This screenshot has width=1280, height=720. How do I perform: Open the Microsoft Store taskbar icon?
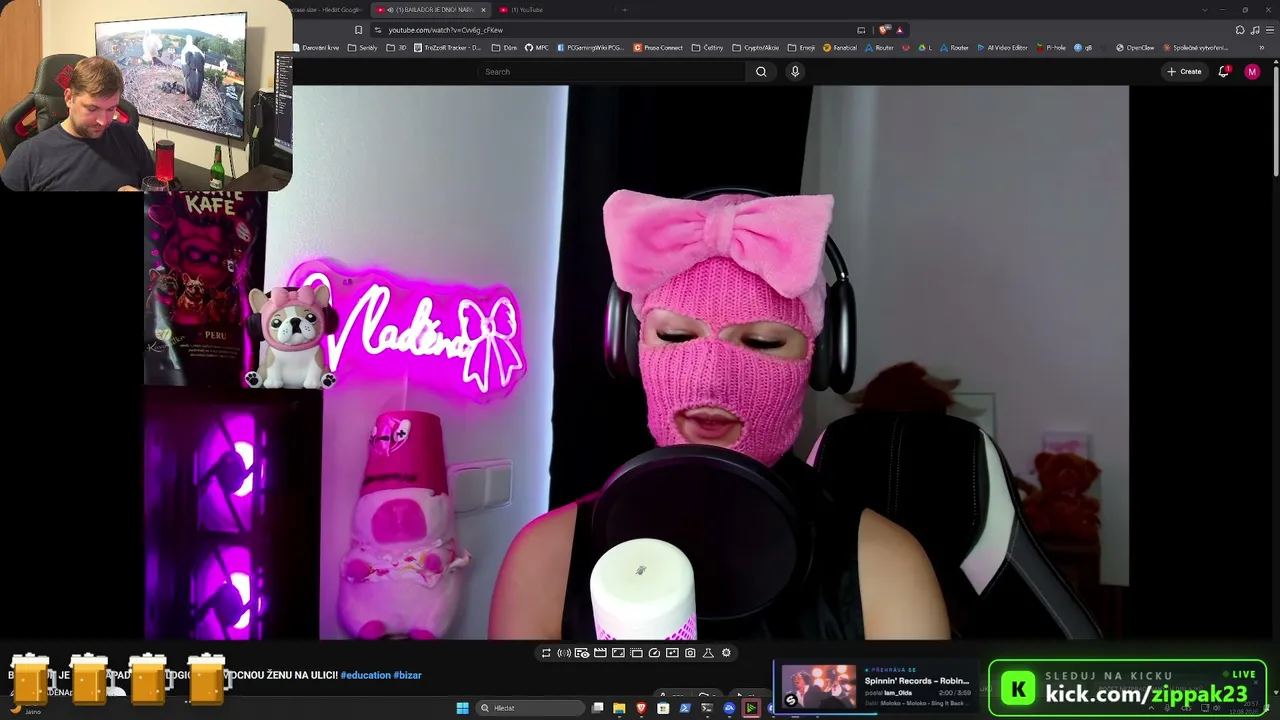pos(663,708)
